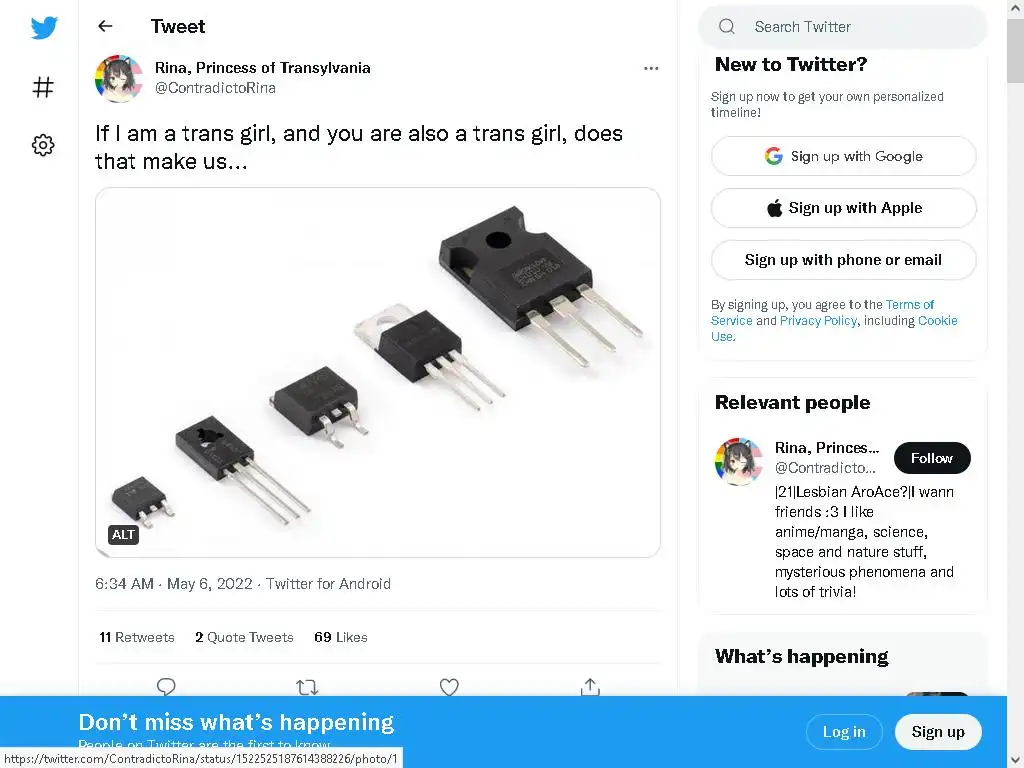View the 11 Retweets list
The height and width of the screenshot is (768, 1024).
tap(137, 637)
